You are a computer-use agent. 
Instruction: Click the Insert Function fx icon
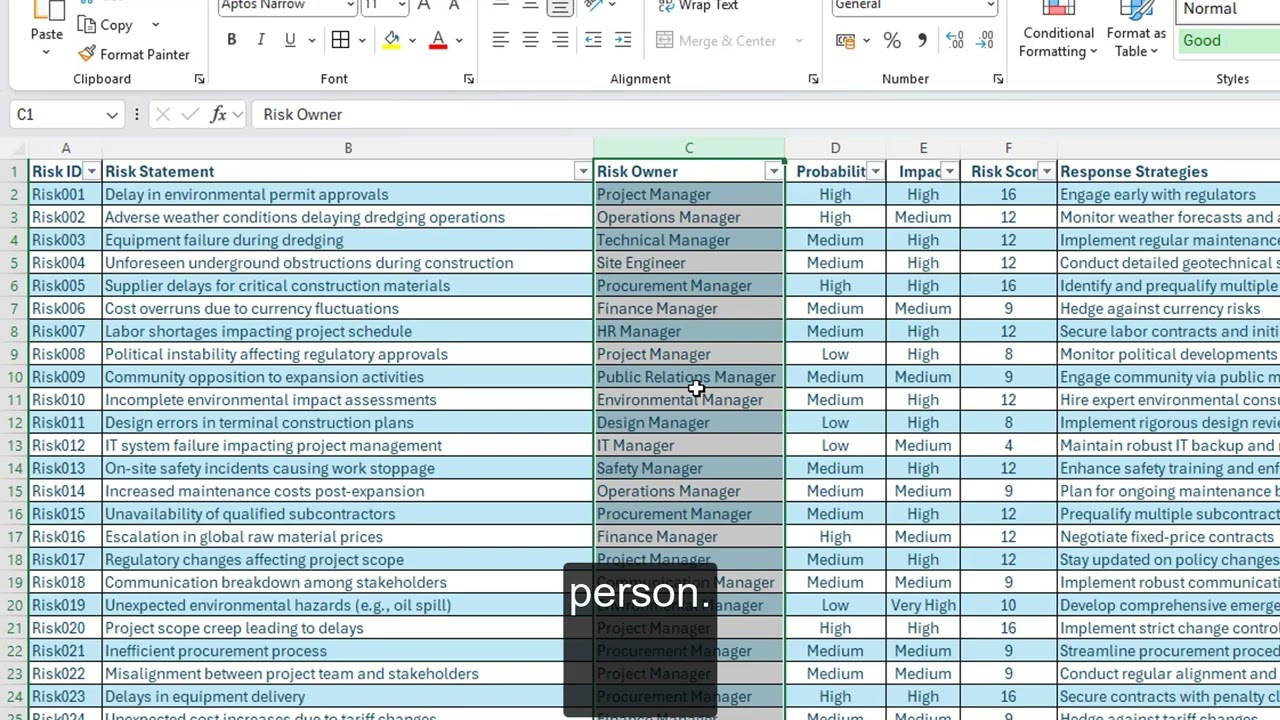pos(218,114)
